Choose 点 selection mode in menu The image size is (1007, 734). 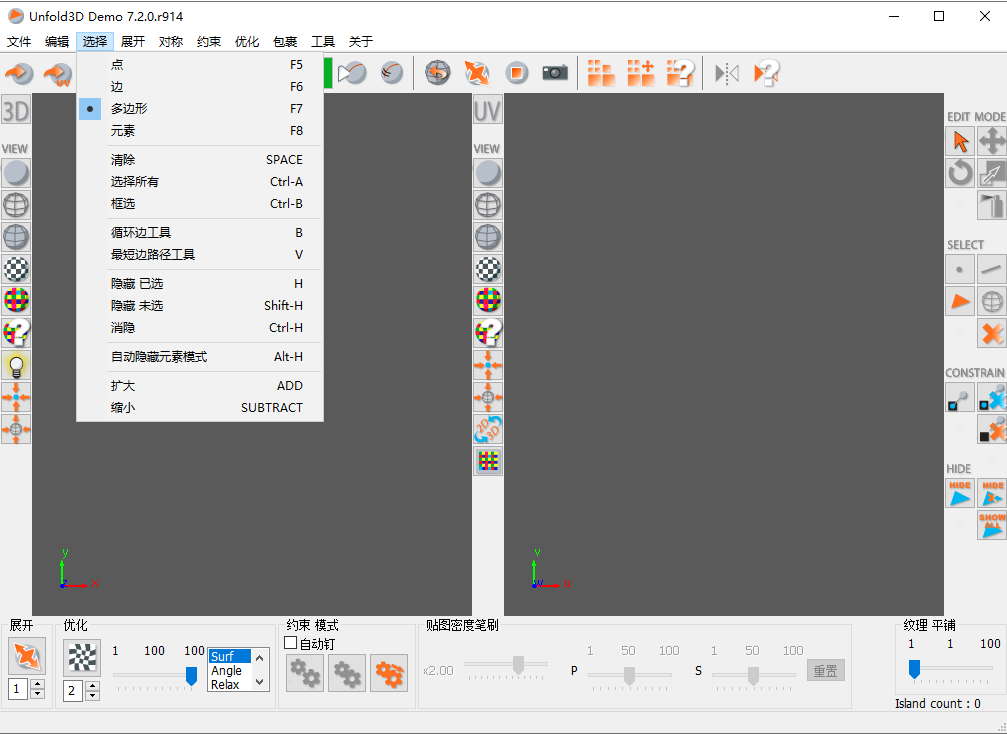pos(200,64)
